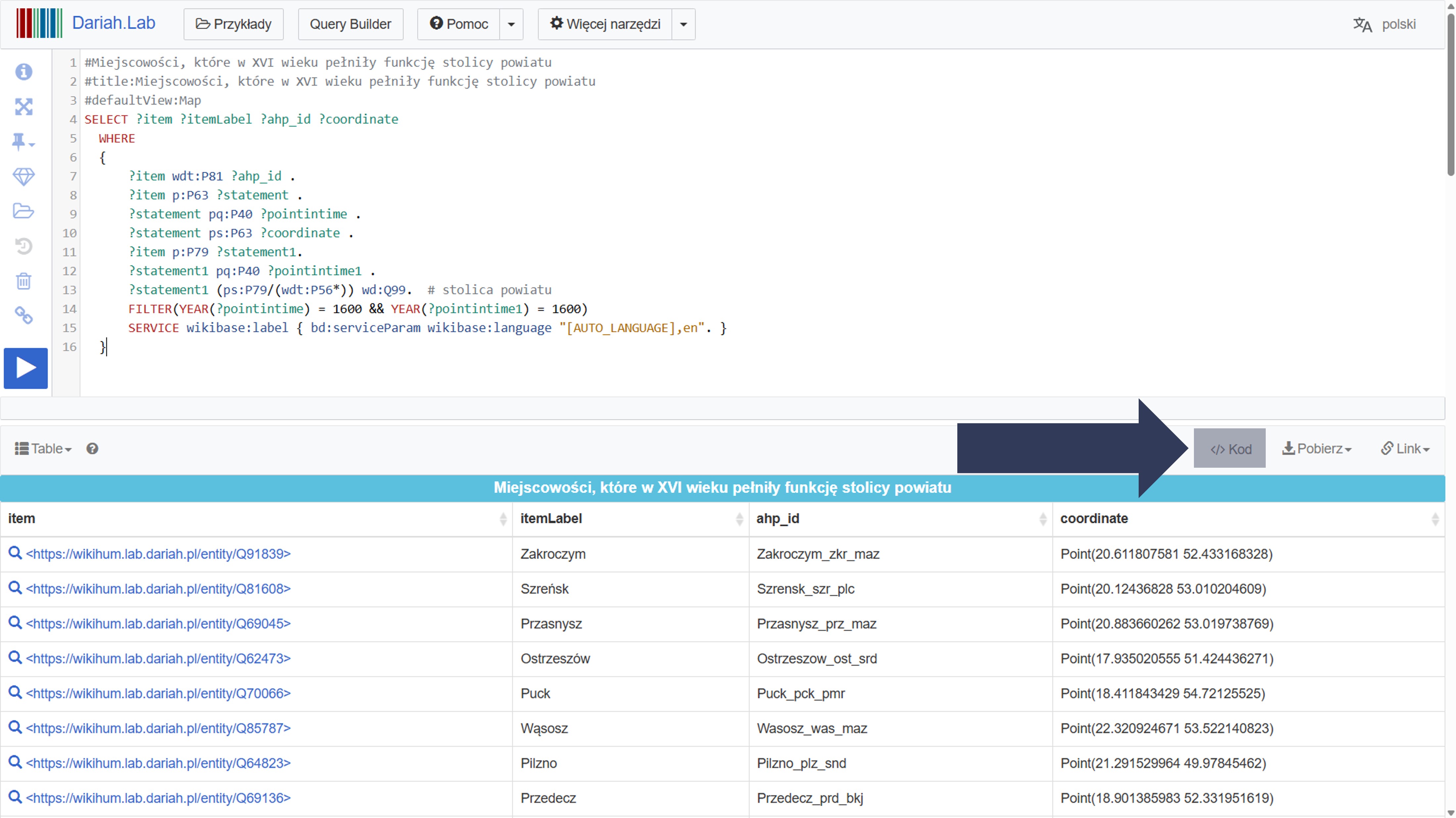Expand the Pomoc dropdown arrow
The image size is (1456, 818).
click(511, 24)
